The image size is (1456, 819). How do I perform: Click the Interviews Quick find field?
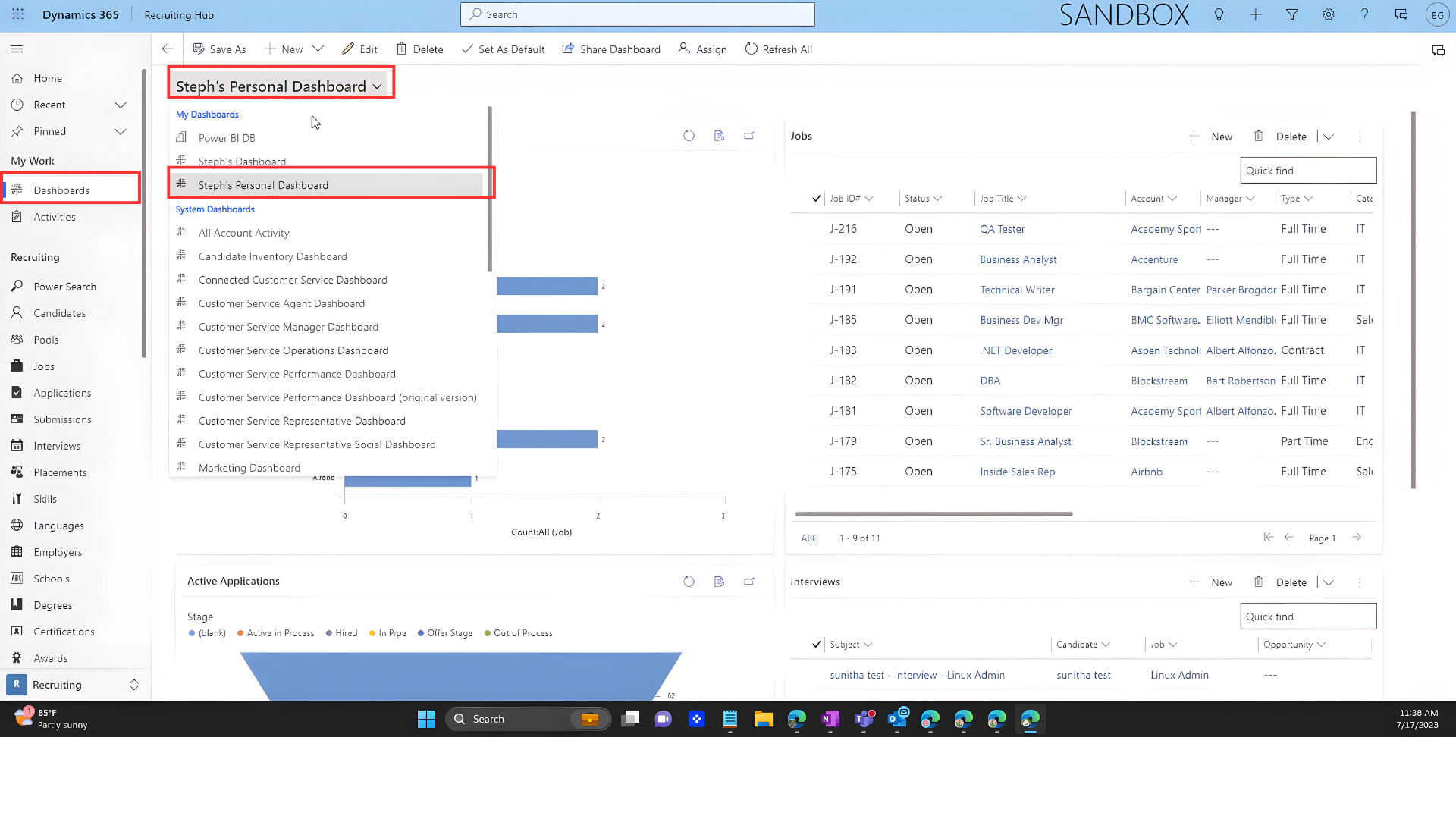point(1308,617)
